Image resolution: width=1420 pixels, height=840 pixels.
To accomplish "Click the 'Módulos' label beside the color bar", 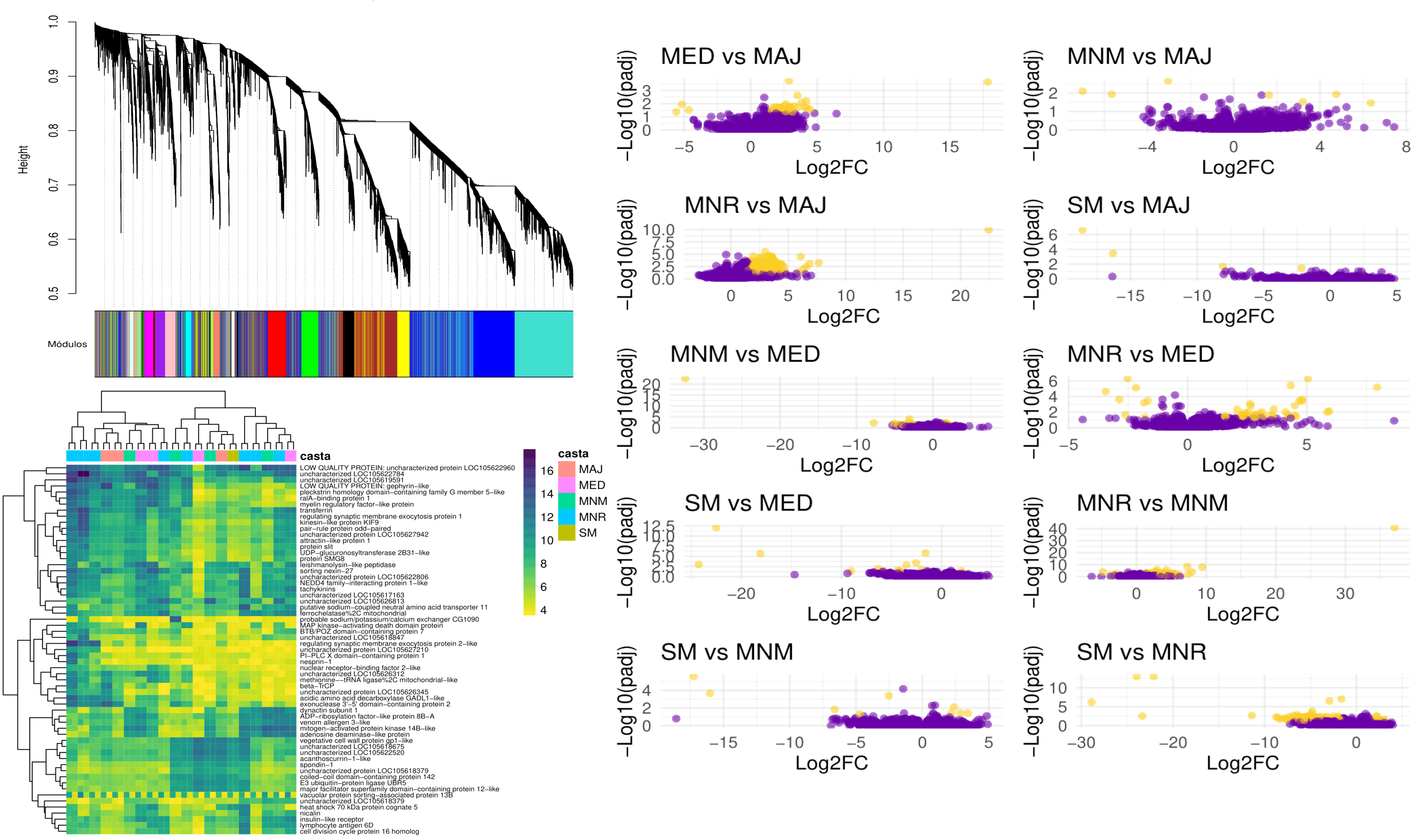I will 67,344.
